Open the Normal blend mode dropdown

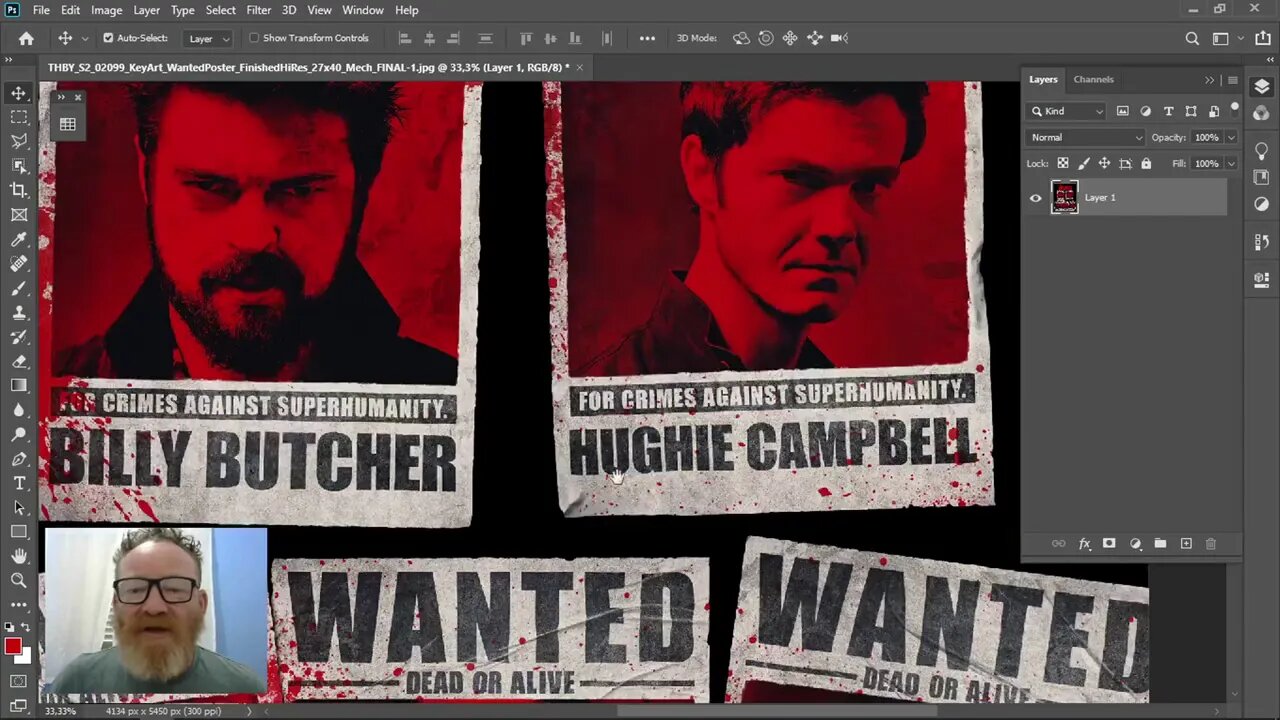click(x=1086, y=137)
